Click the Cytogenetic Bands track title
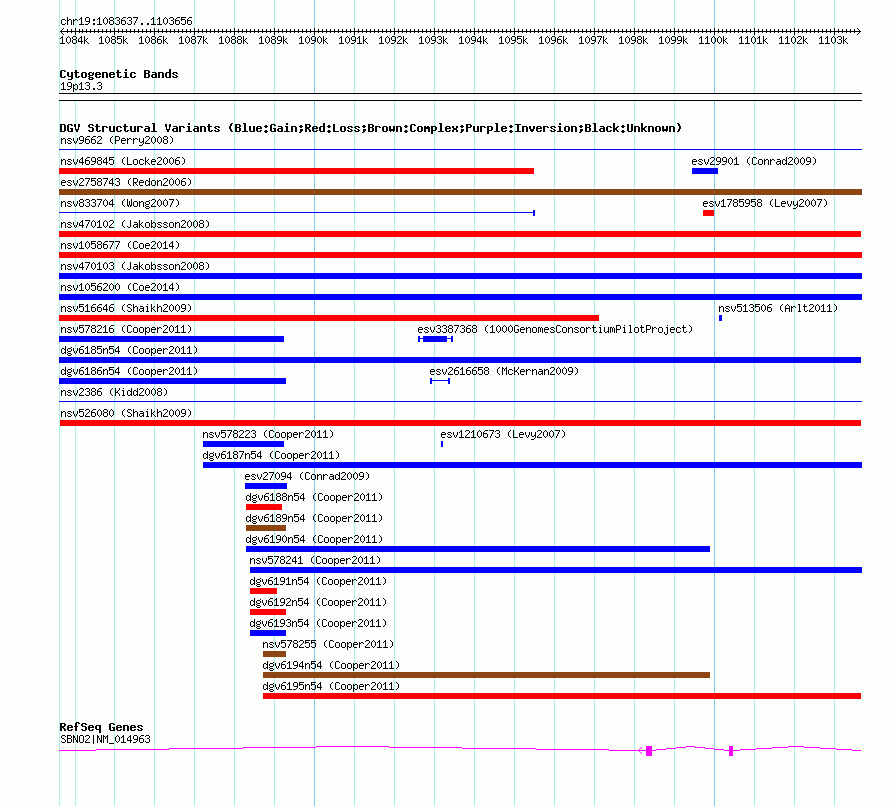The width and height of the screenshot is (890, 806). [x=119, y=74]
